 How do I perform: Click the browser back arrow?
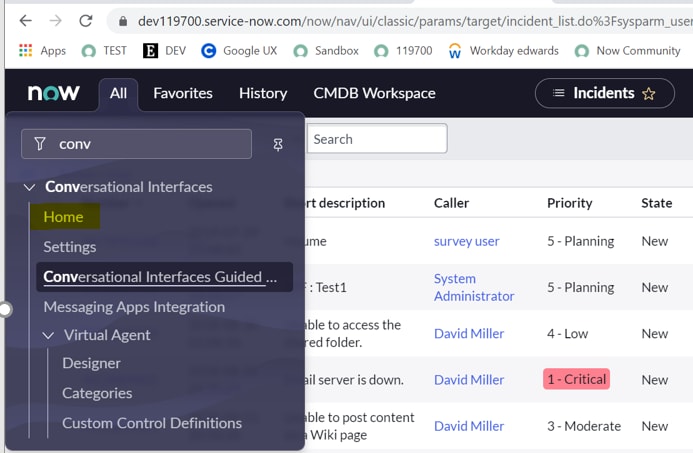click(26, 20)
